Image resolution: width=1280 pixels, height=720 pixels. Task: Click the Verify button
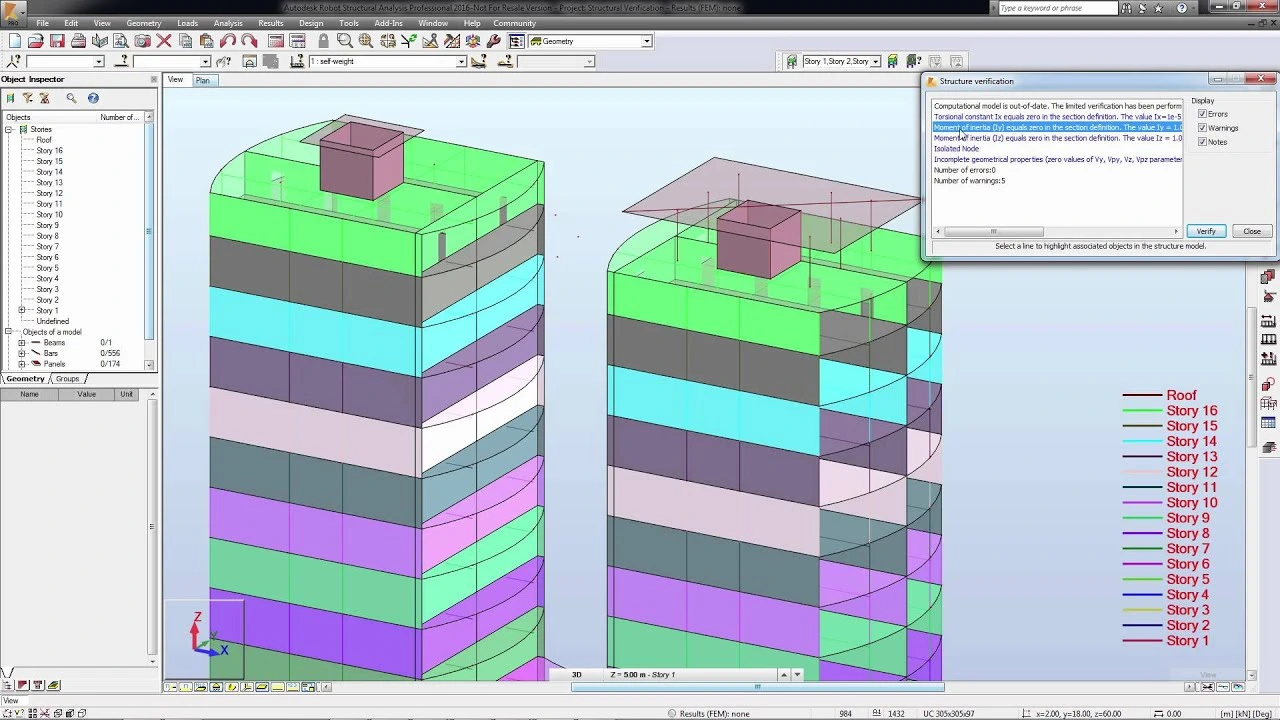click(x=1206, y=231)
